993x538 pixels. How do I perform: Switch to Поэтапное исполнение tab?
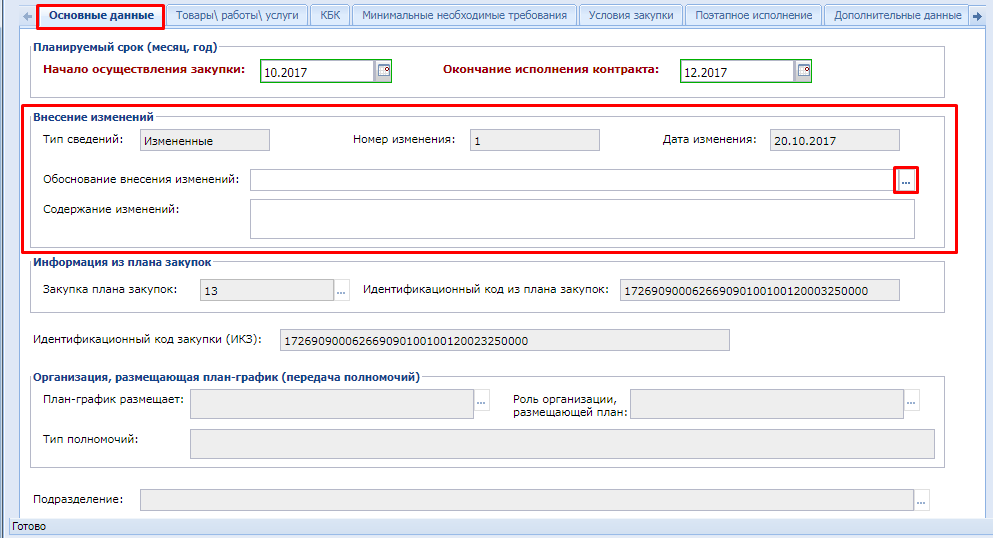click(x=754, y=16)
